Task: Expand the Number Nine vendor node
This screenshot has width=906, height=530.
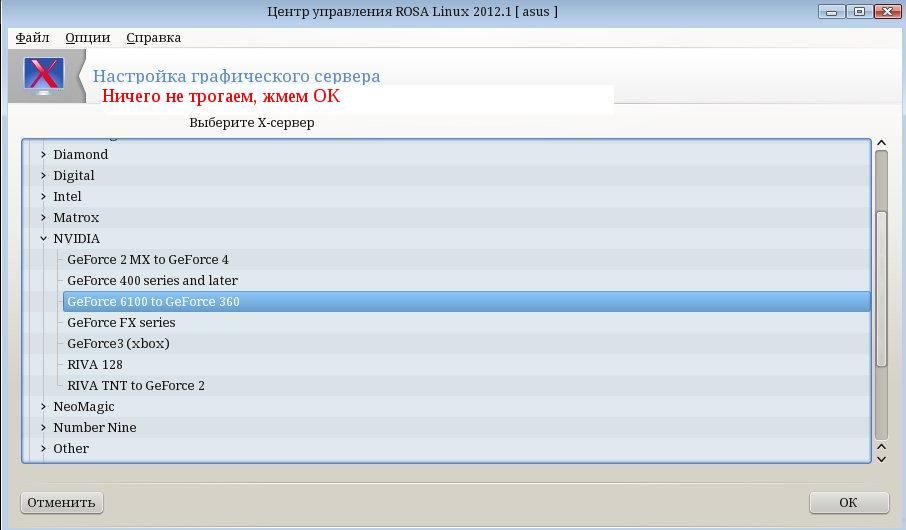Action: [43, 428]
